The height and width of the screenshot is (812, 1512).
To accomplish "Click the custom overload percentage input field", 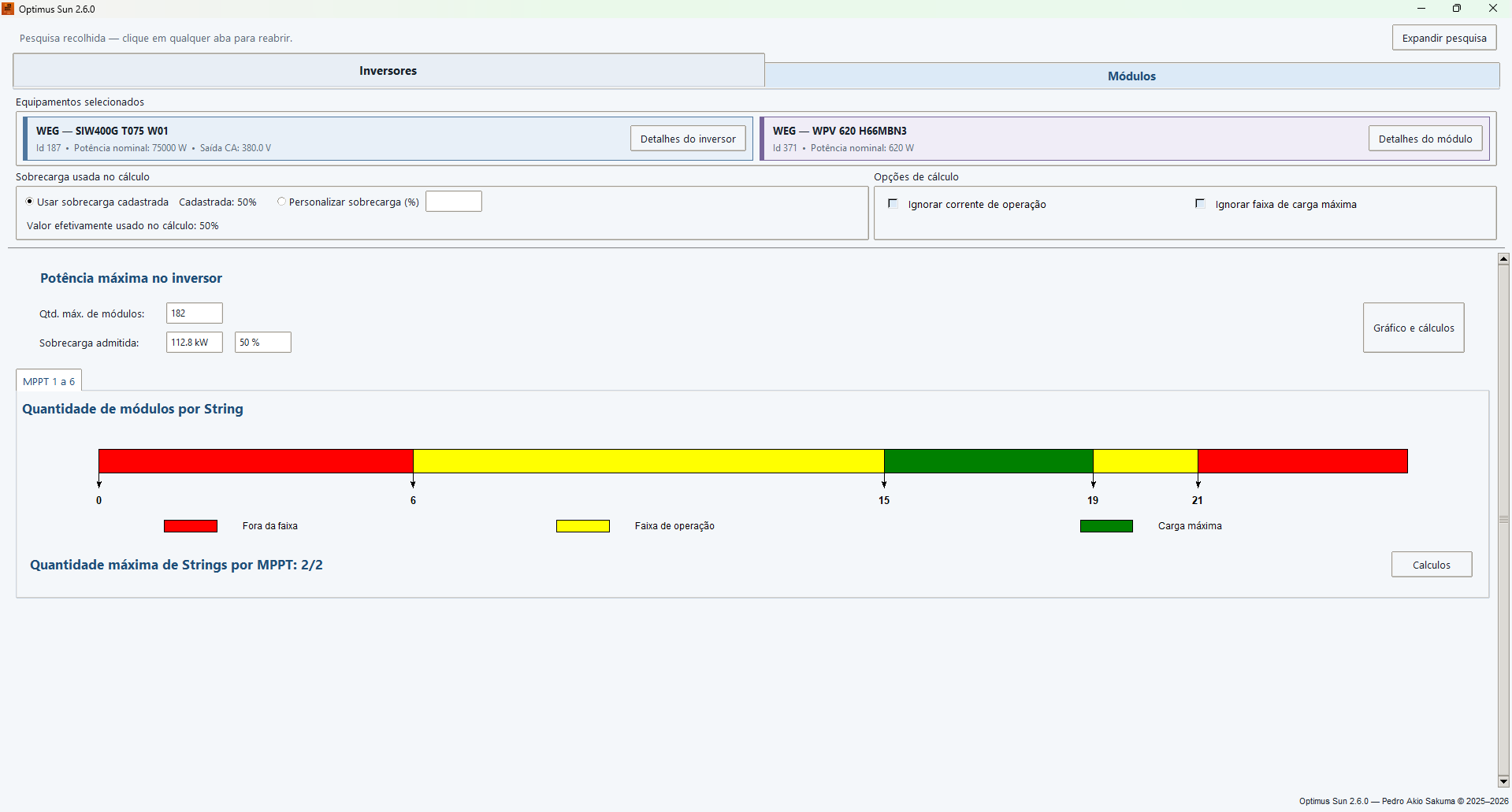I will pyautogui.click(x=454, y=202).
